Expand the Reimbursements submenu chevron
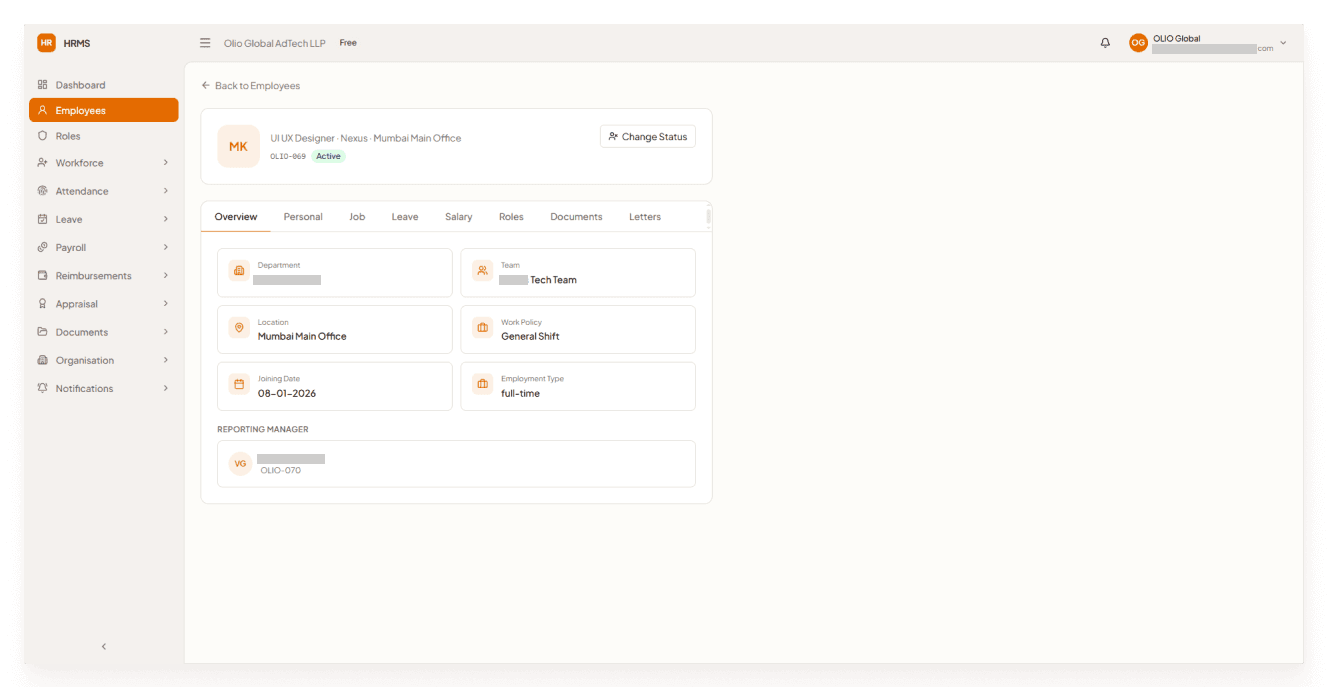Screen dimensions: 1328x687 [166, 275]
